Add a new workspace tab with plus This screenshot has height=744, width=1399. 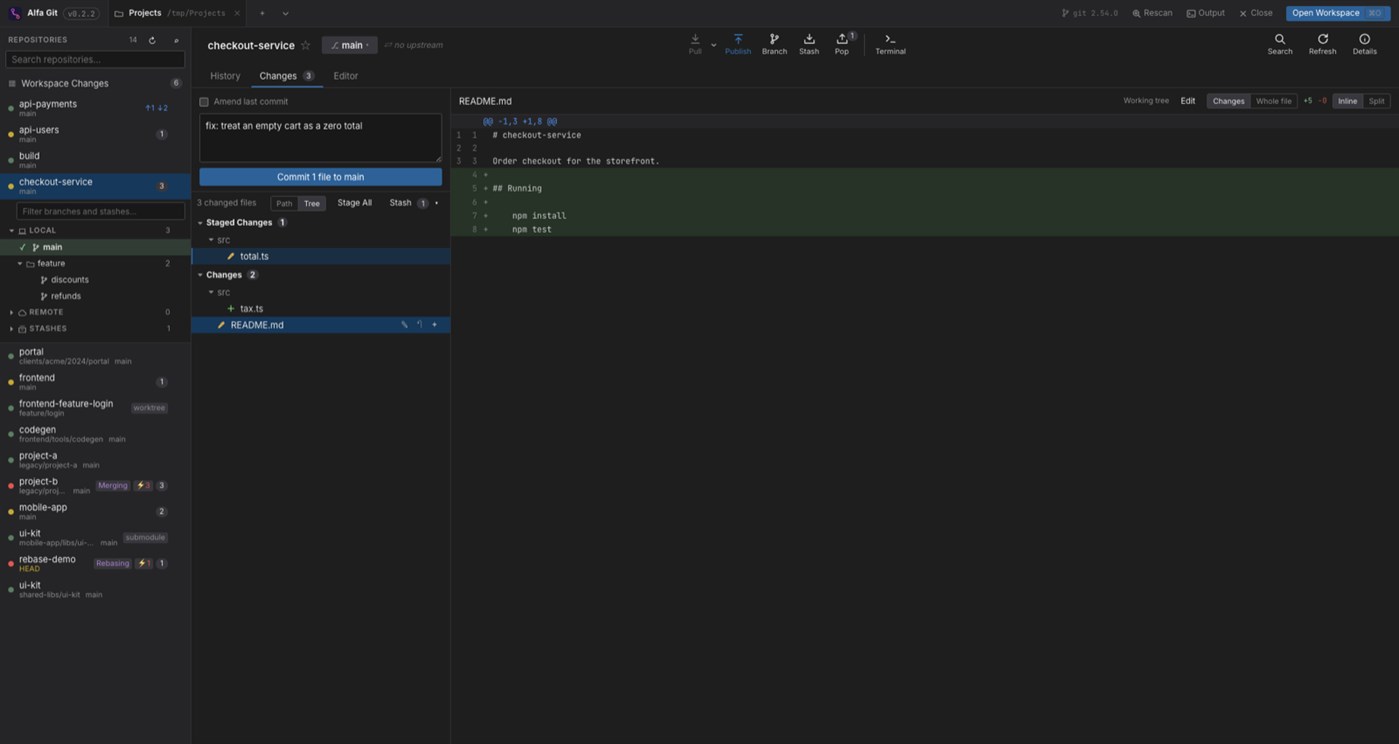262,13
